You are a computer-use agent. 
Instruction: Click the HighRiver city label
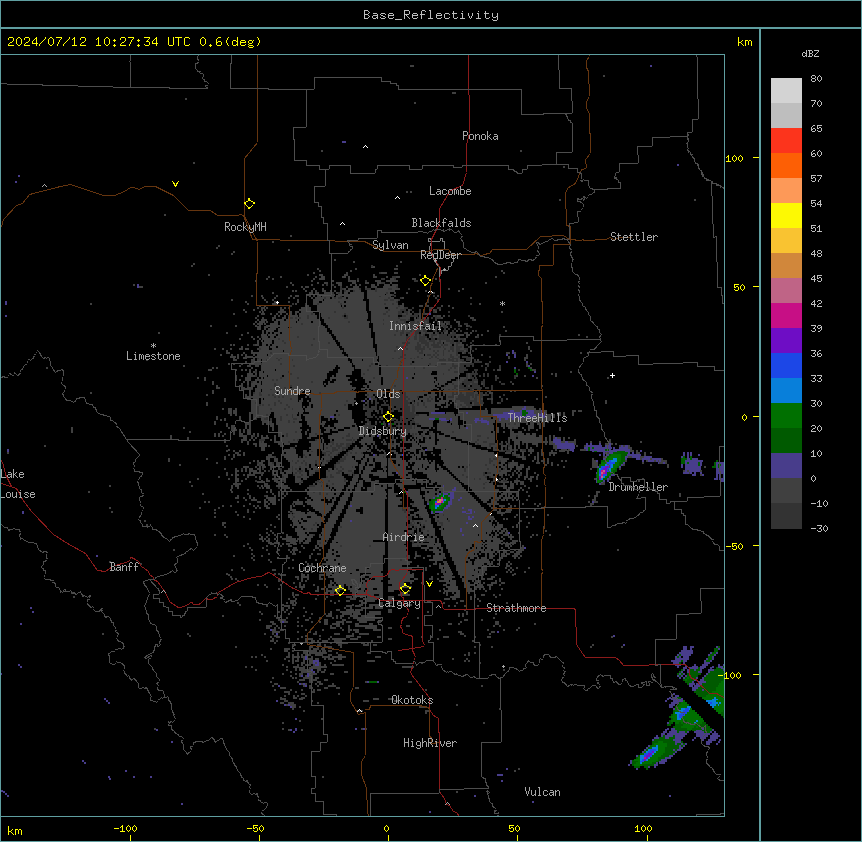430,743
